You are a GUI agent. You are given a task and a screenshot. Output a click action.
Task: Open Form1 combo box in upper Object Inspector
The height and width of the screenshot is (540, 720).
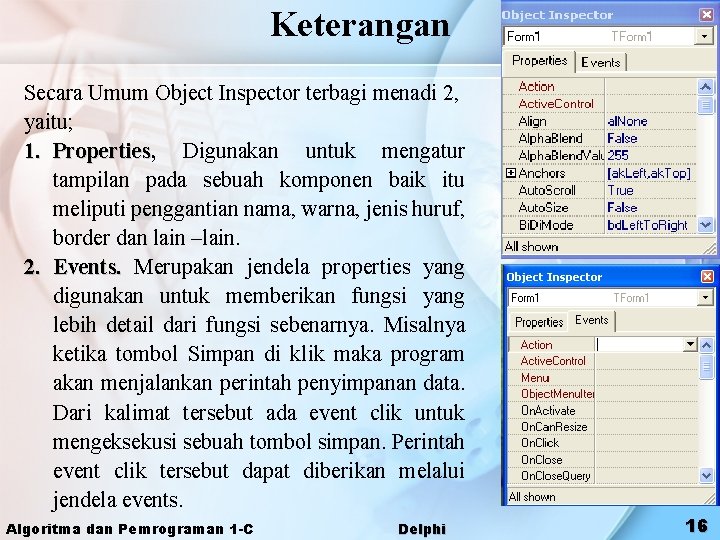(704, 36)
